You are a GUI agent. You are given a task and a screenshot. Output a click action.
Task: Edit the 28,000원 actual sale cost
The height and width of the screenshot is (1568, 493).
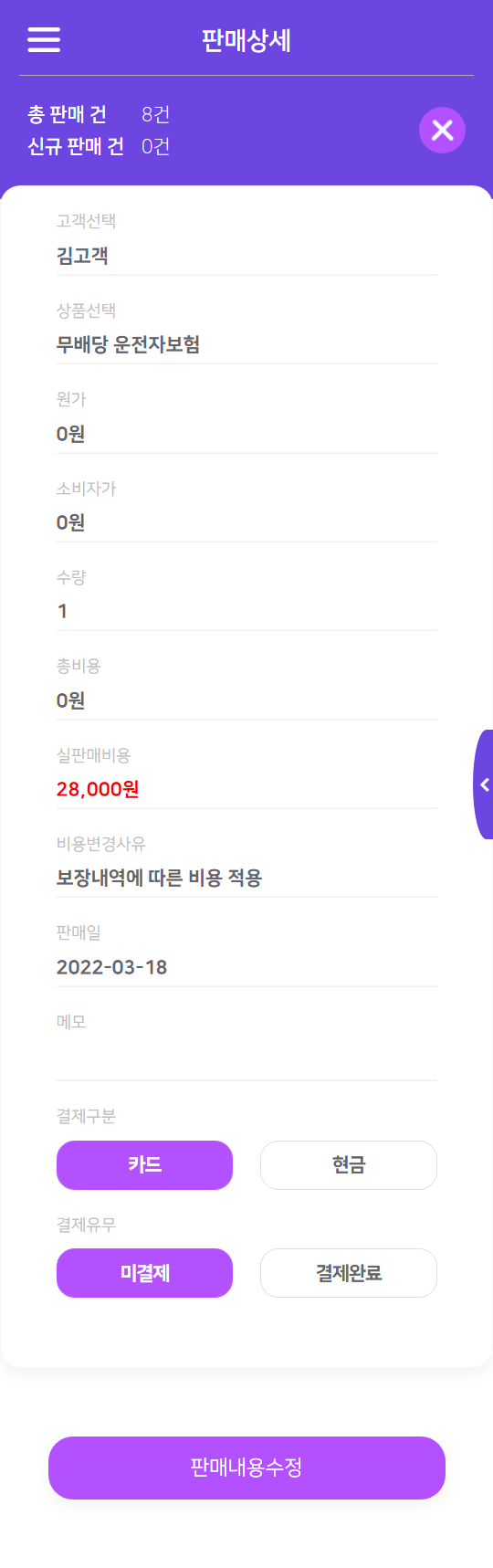point(246,790)
